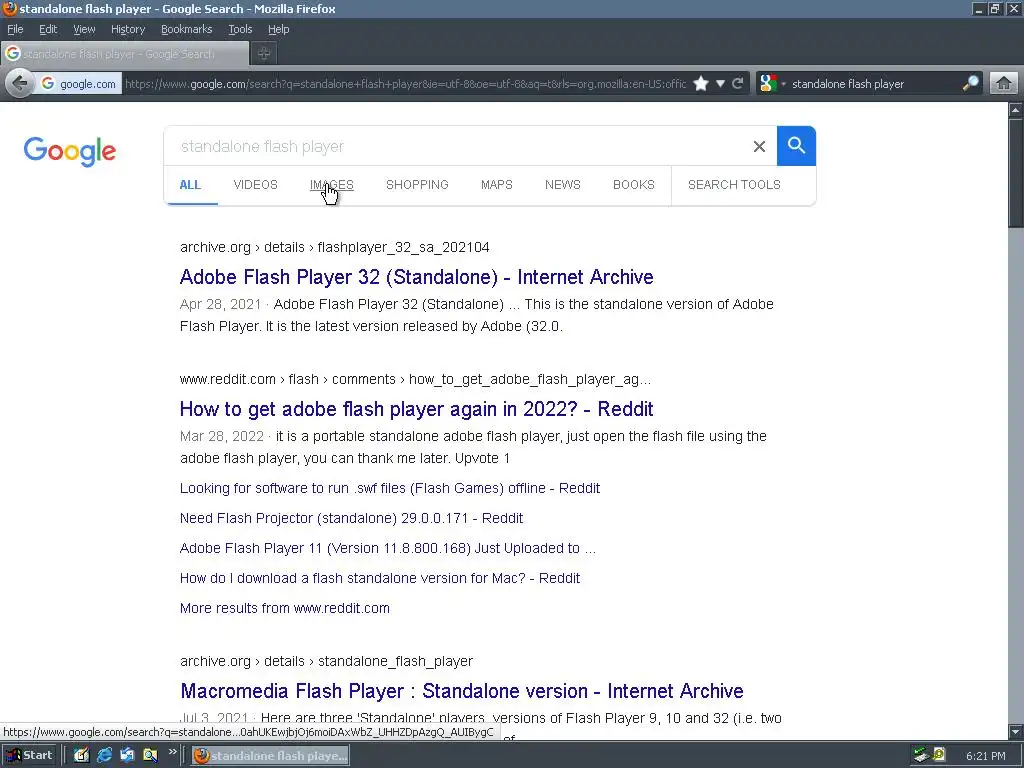
Task: Select the 'standalone flash player' browser tab
Action: (125, 54)
